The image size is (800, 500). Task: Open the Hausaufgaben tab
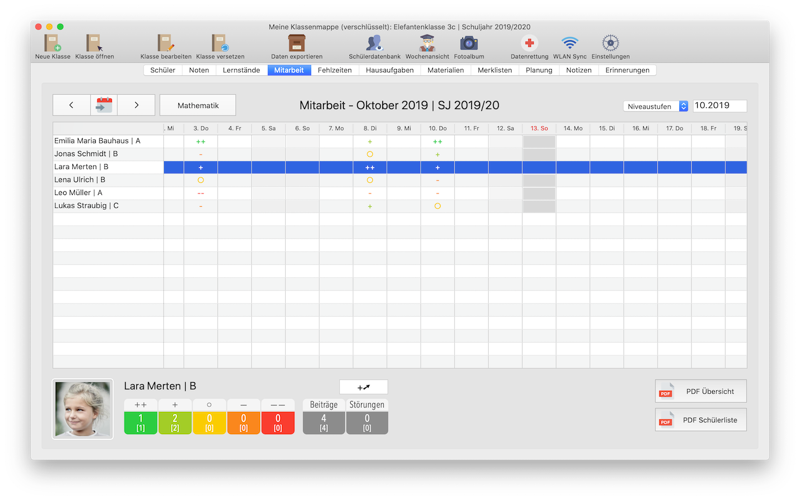click(389, 71)
